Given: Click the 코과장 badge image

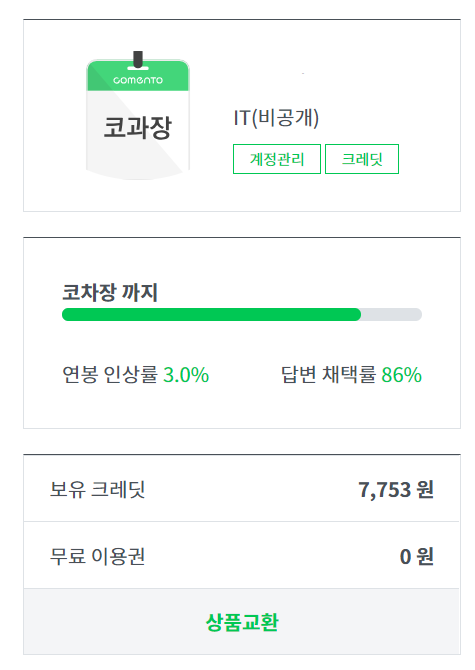Looking at the screenshot, I should click(138, 116).
